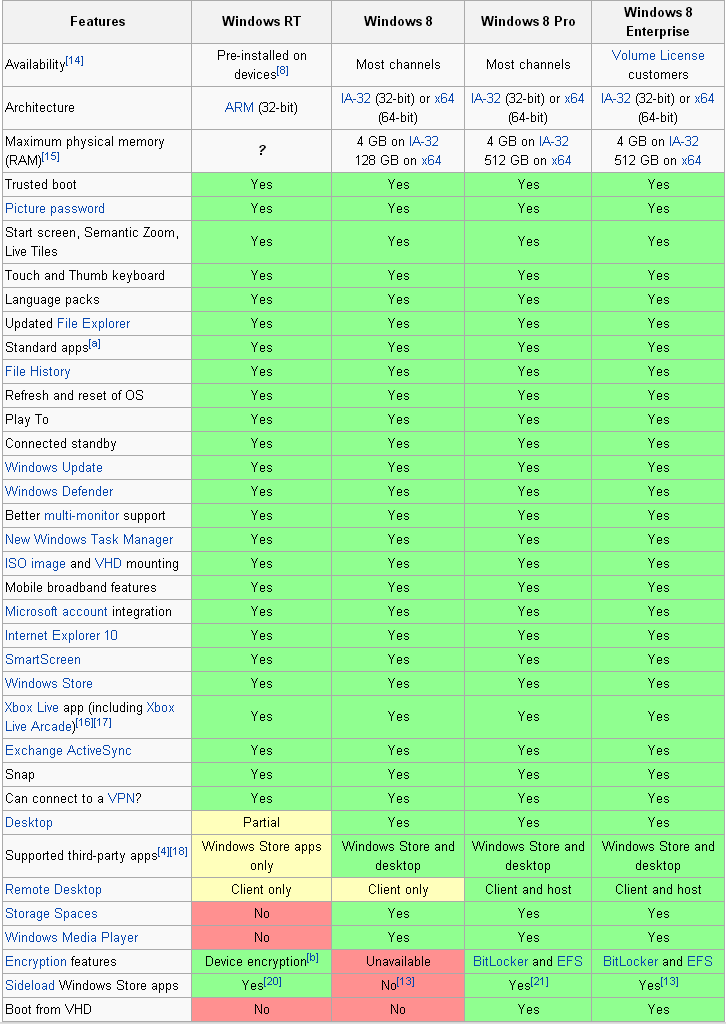726x1024 pixels.
Task: Open reference [18] after Supported third-party apps
Action: tap(179, 851)
